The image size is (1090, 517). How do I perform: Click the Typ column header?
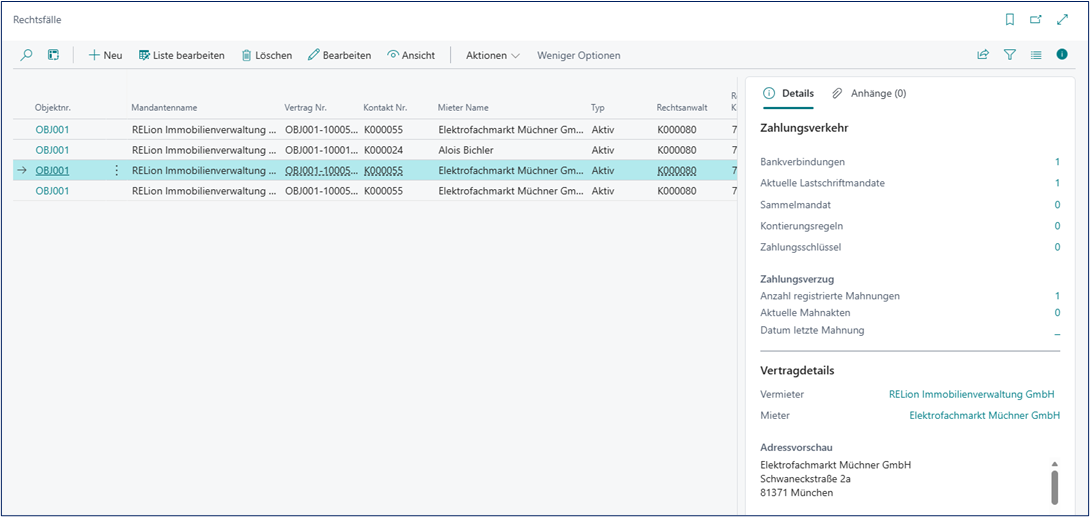598,108
